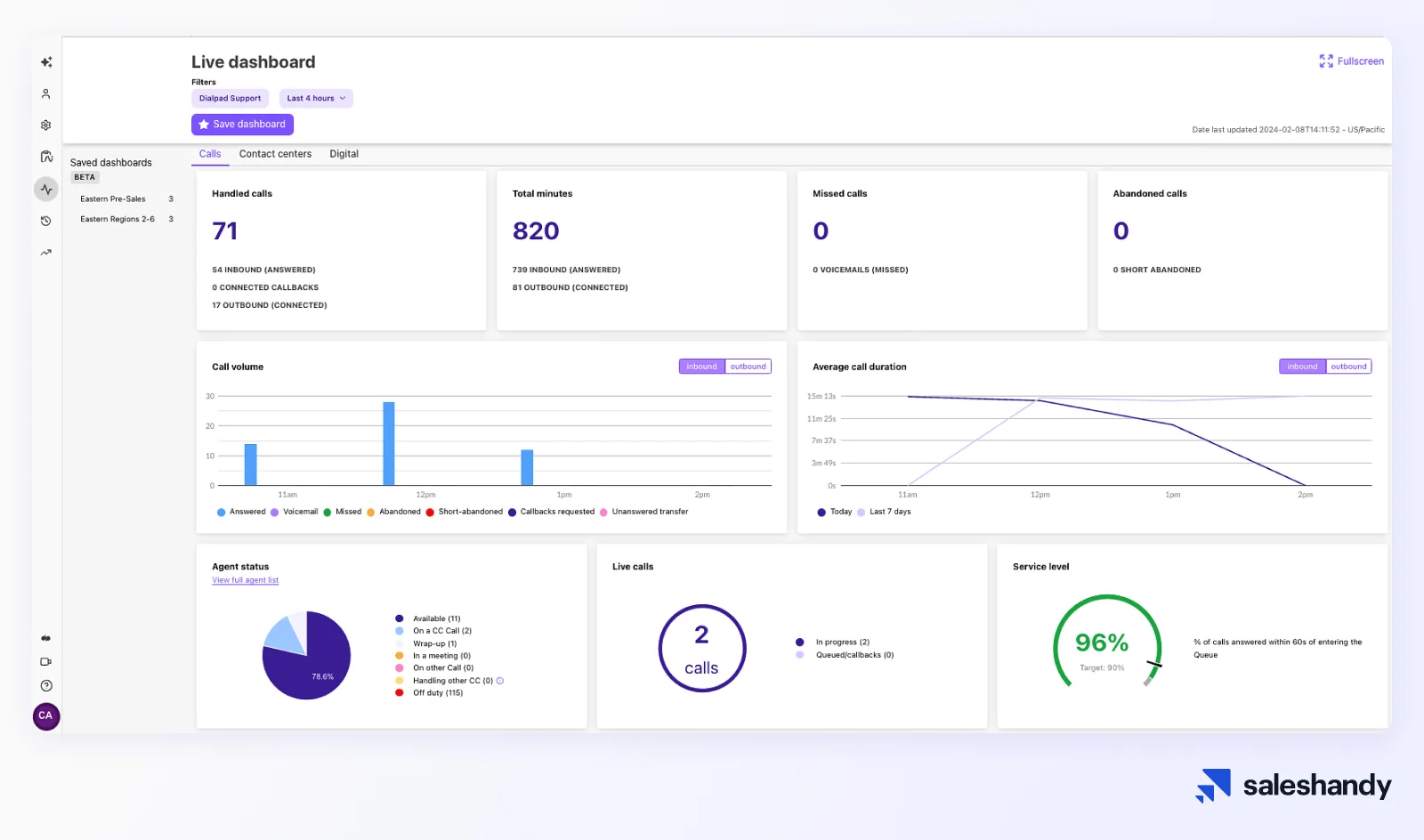Image resolution: width=1424 pixels, height=840 pixels.
Task: Click 0 VOICEMAILS (MISSED) text
Action: [x=861, y=270]
